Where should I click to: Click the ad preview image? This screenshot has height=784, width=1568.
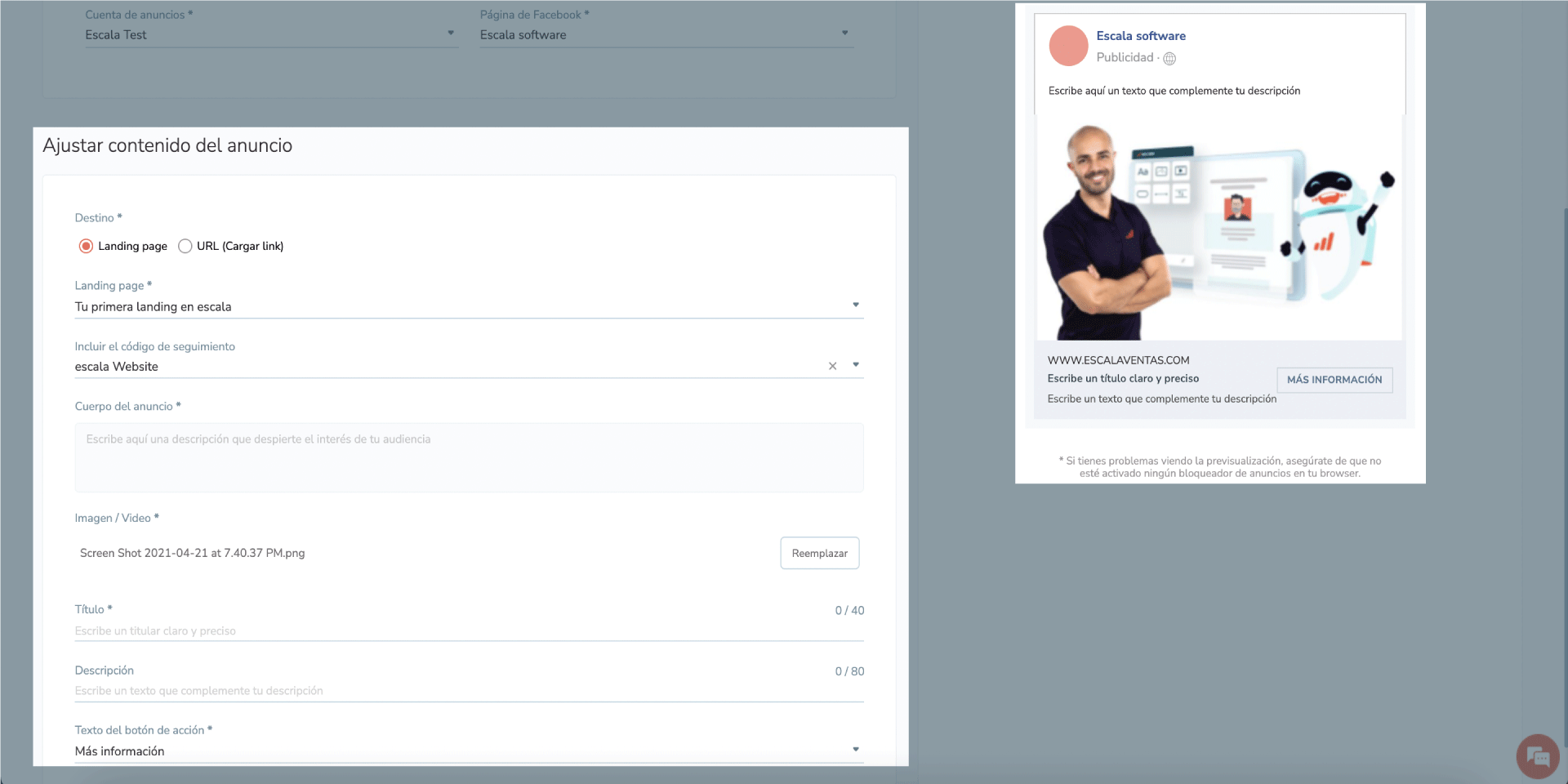1218,229
